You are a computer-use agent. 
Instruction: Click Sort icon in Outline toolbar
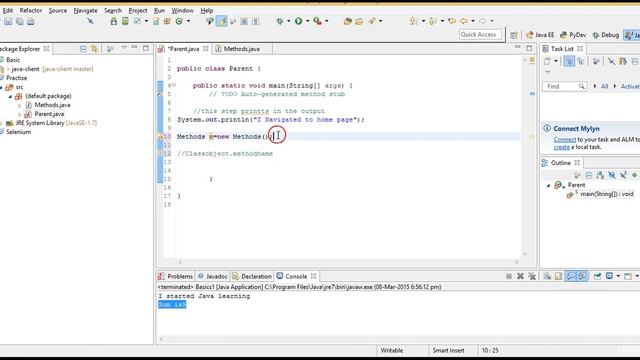pyautogui.click(x=600, y=175)
